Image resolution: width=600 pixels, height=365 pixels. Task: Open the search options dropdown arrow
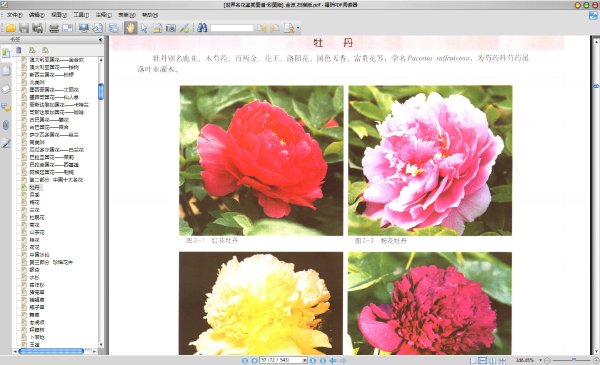(x=298, y=28)
